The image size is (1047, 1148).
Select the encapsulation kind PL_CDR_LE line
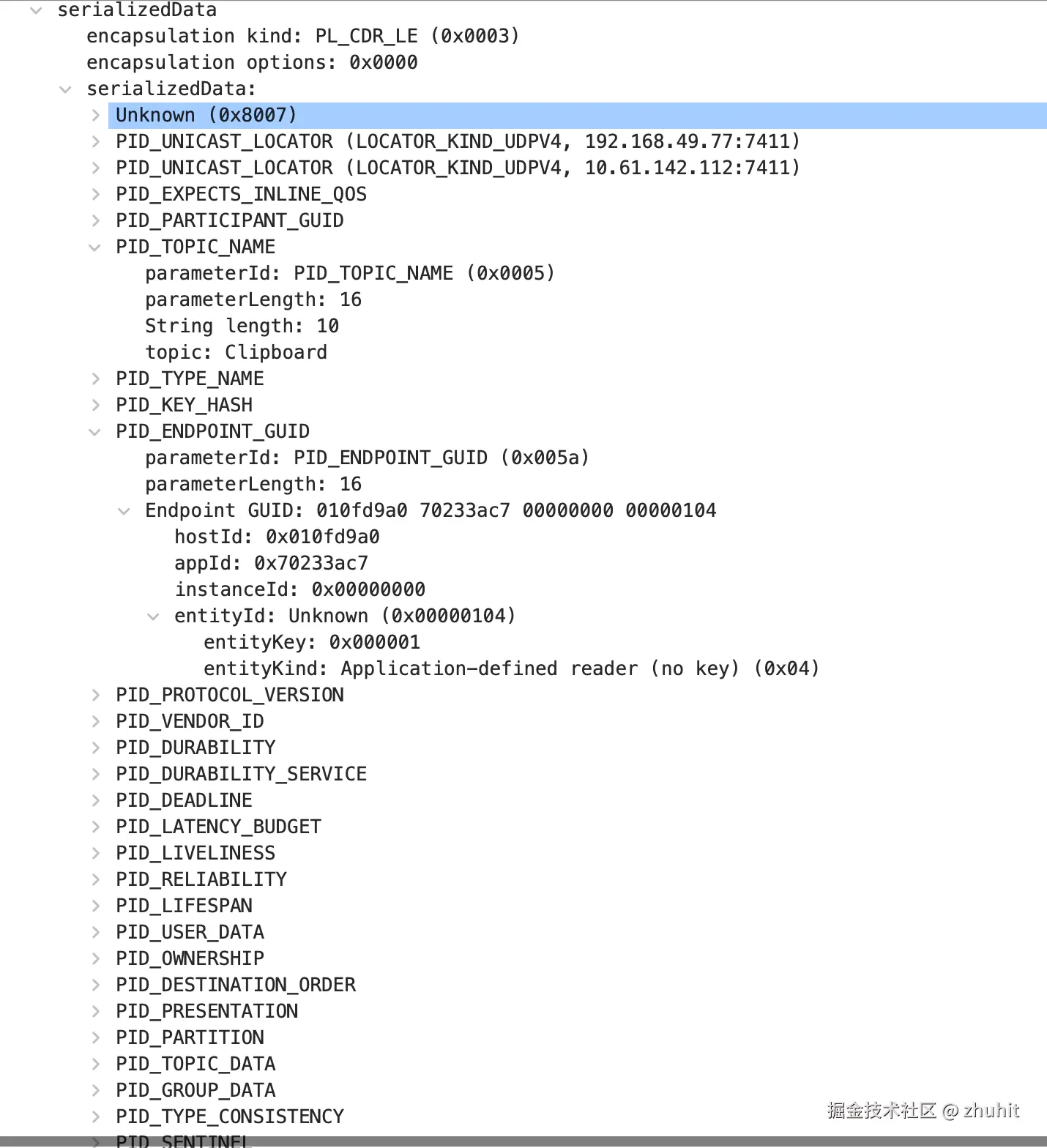pos(303,36)
